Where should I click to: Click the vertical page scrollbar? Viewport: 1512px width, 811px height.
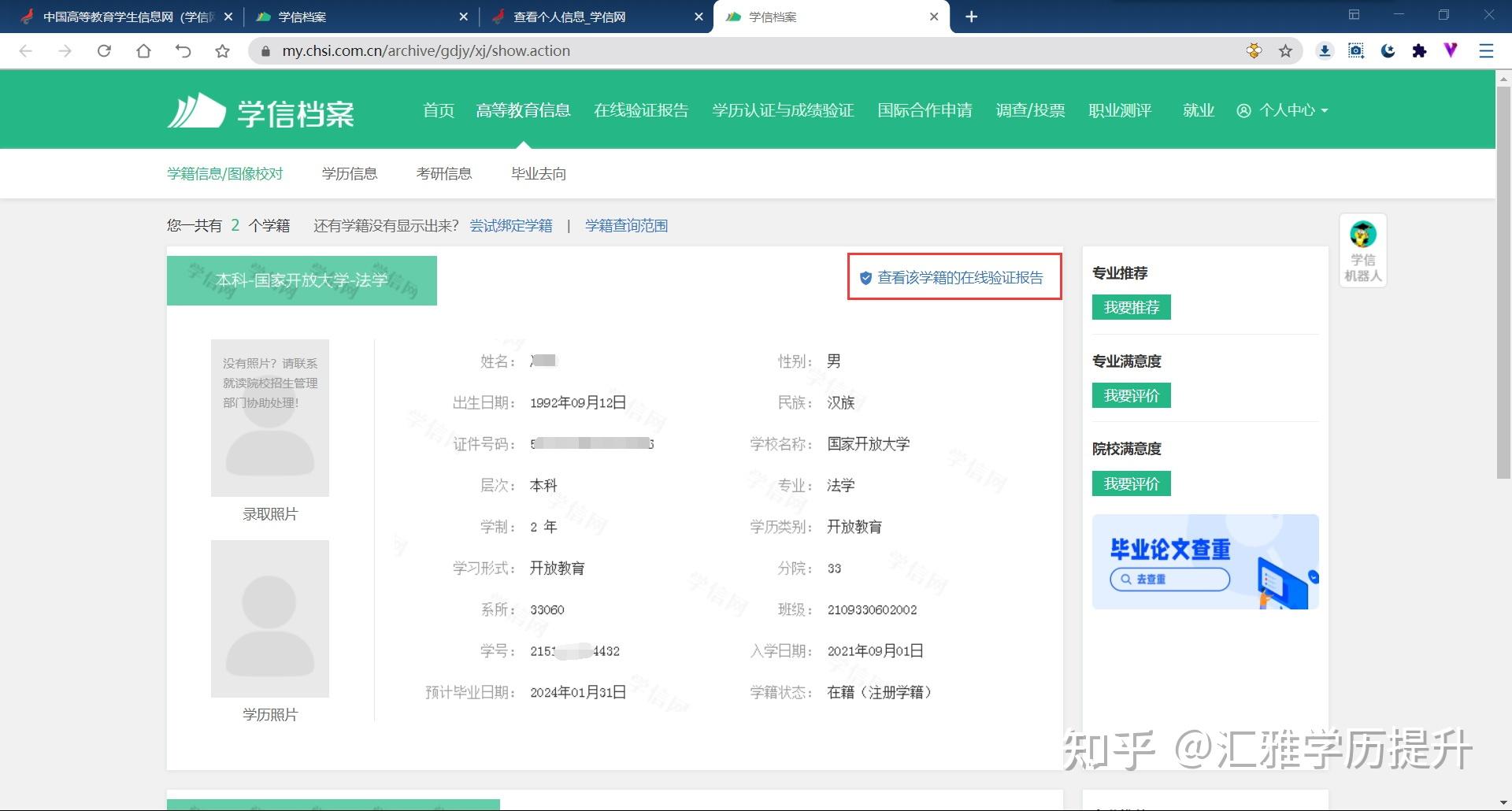1503,283
